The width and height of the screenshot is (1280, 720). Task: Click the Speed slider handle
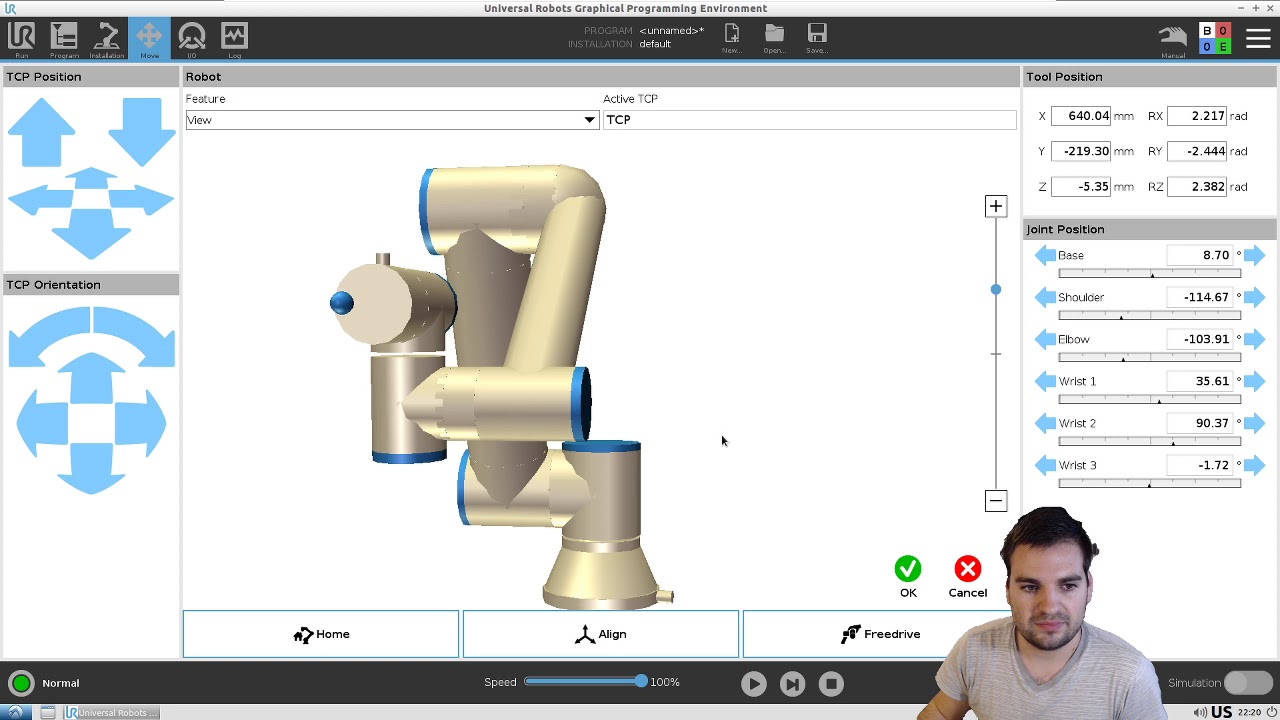coord(640,682)
